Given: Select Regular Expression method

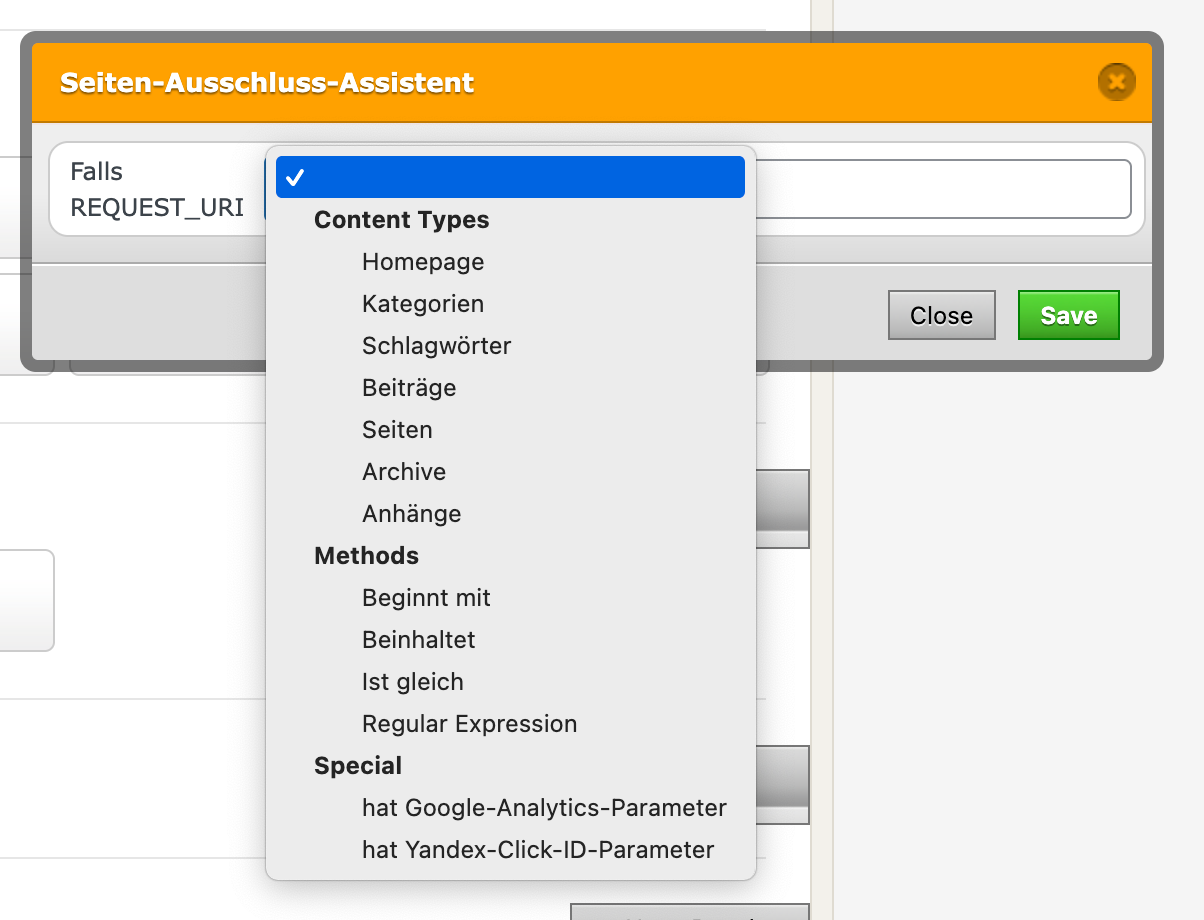Looking at the screenshot, I should pos(469,724).
